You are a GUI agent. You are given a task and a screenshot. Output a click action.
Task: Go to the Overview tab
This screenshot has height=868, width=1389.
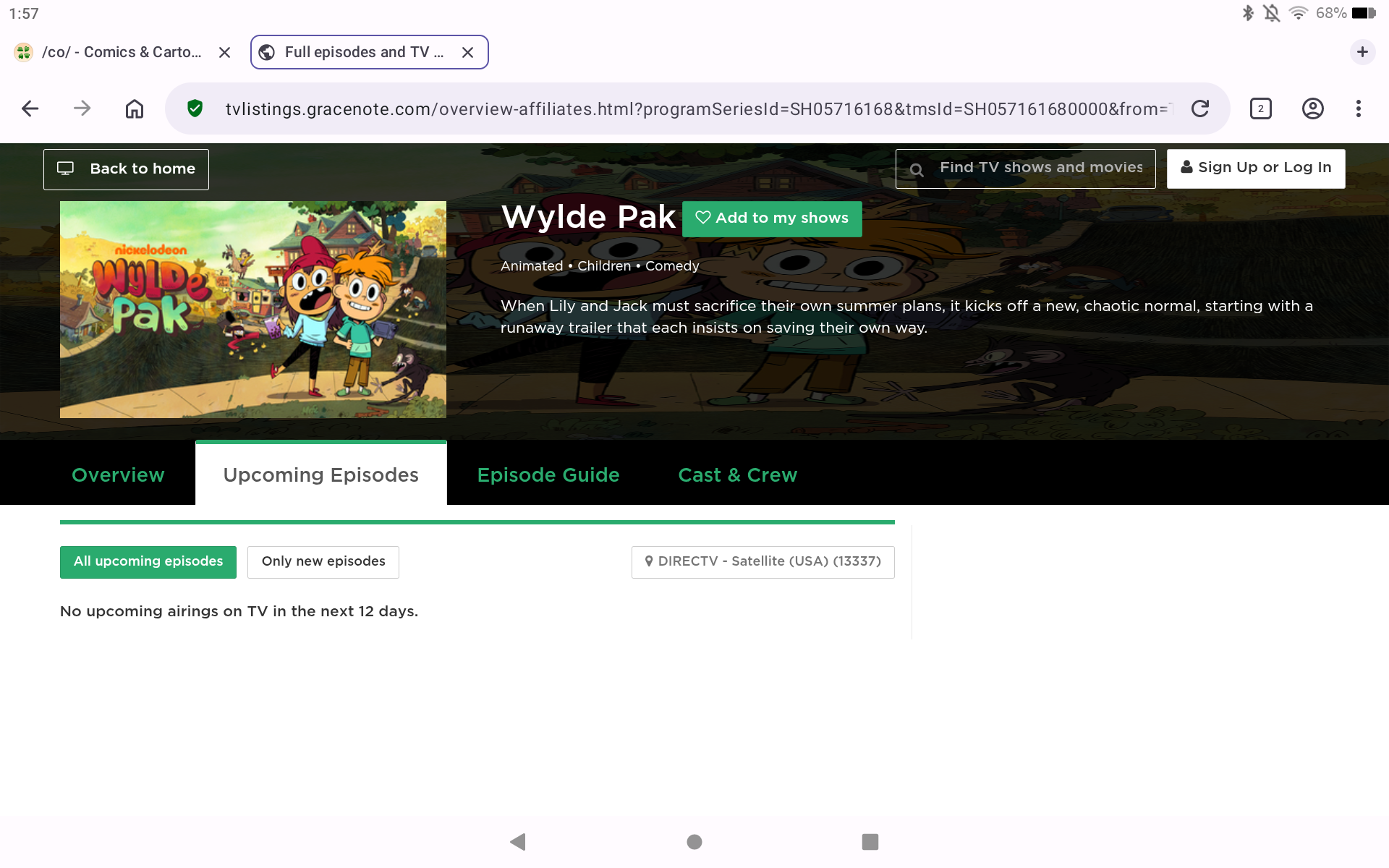point(118,475)
